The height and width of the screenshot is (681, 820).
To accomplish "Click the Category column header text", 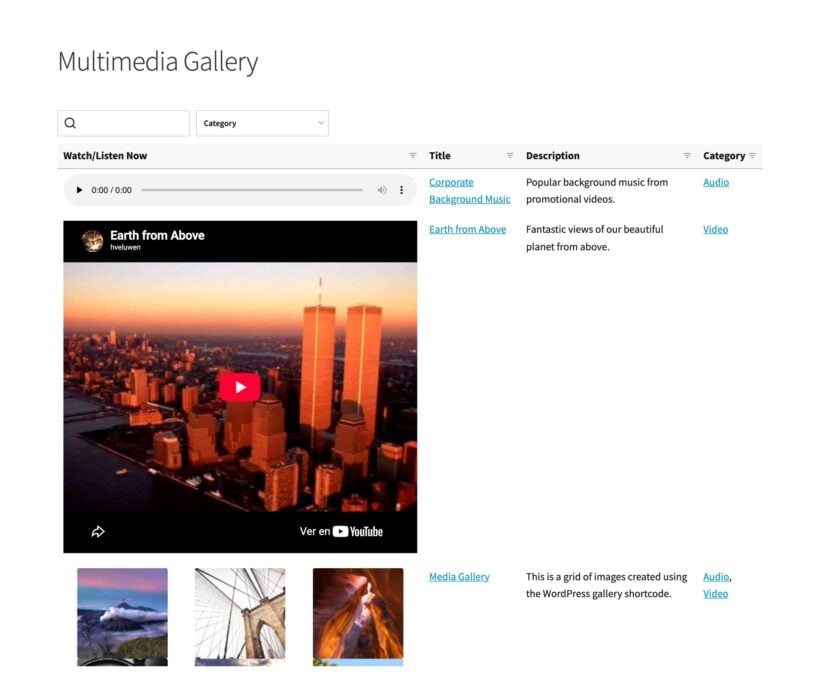I will point(724,156).
